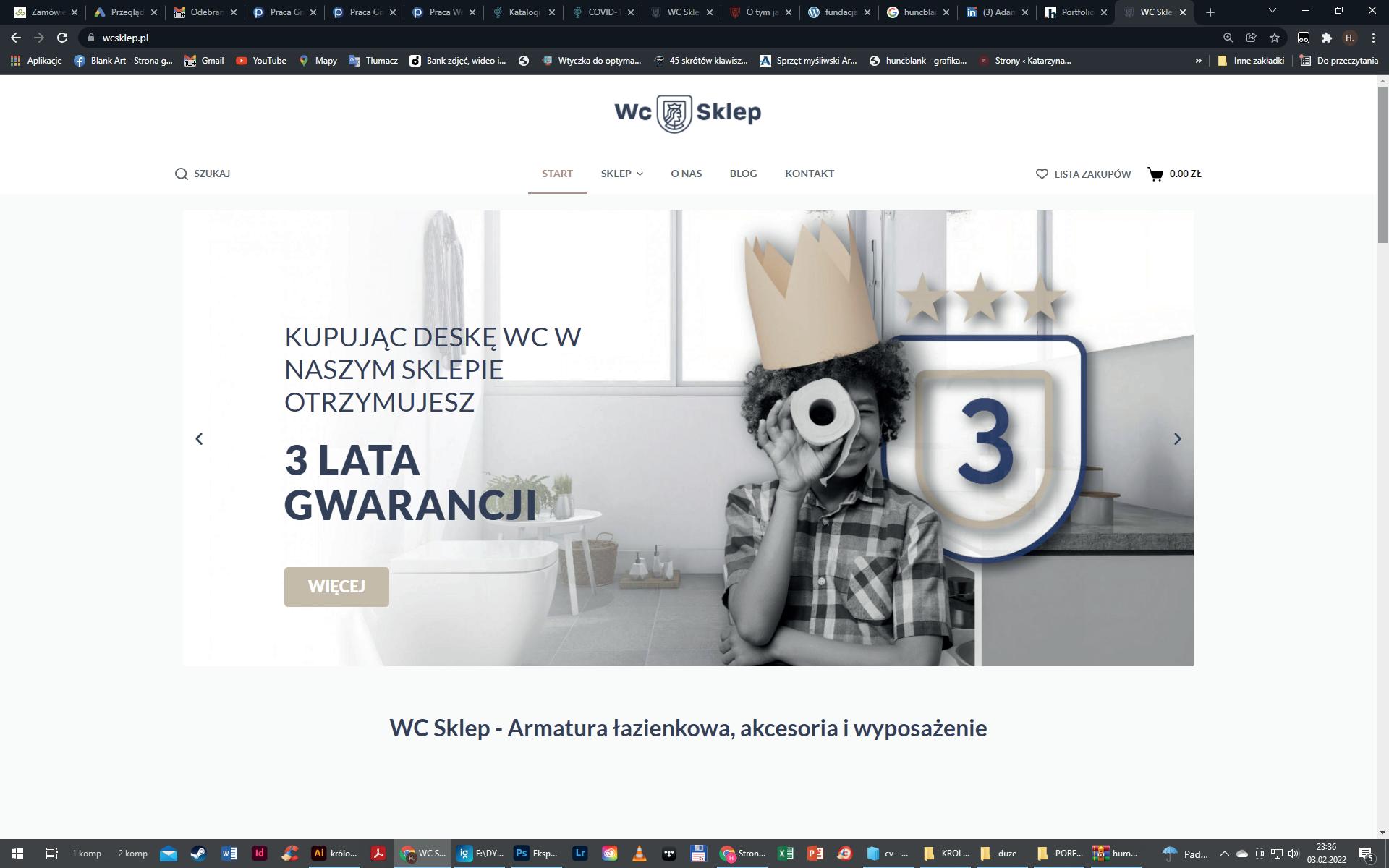Open the KONTAKT page link
1389x868 pixels.
click(809, 174)
